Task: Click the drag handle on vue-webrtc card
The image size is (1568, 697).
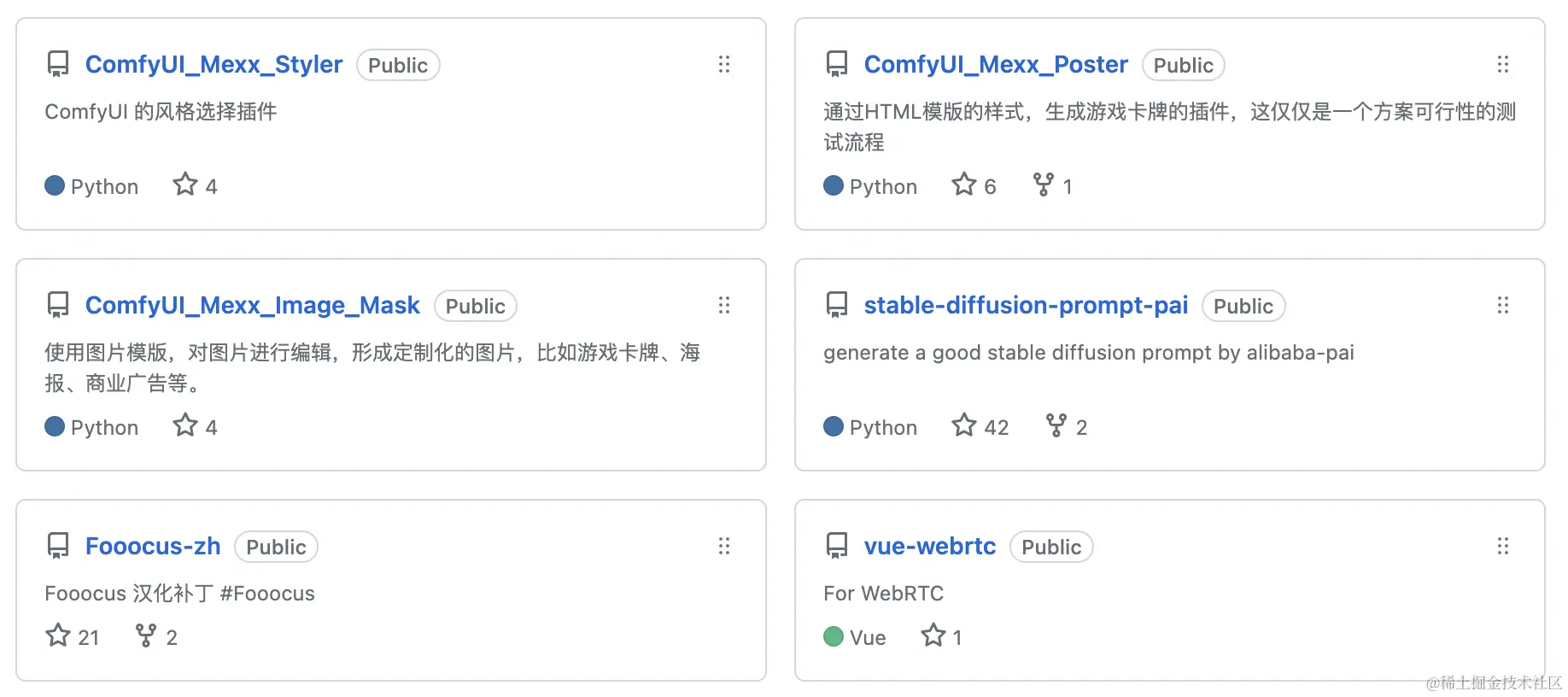Action: 1503,547
